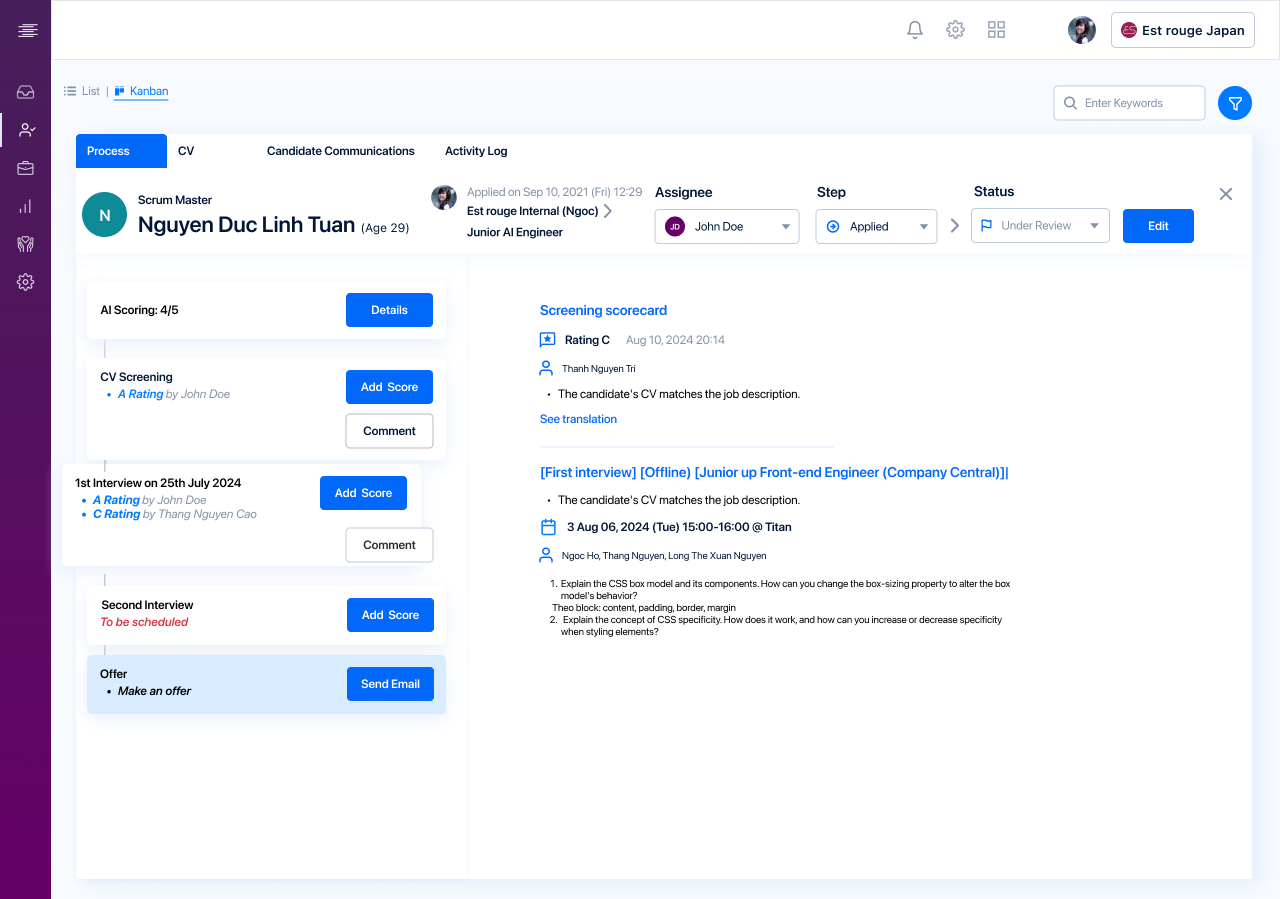Open the Assignee John Doe dropdown
The image size is (1280, 899).
click(x=727, y=226)
